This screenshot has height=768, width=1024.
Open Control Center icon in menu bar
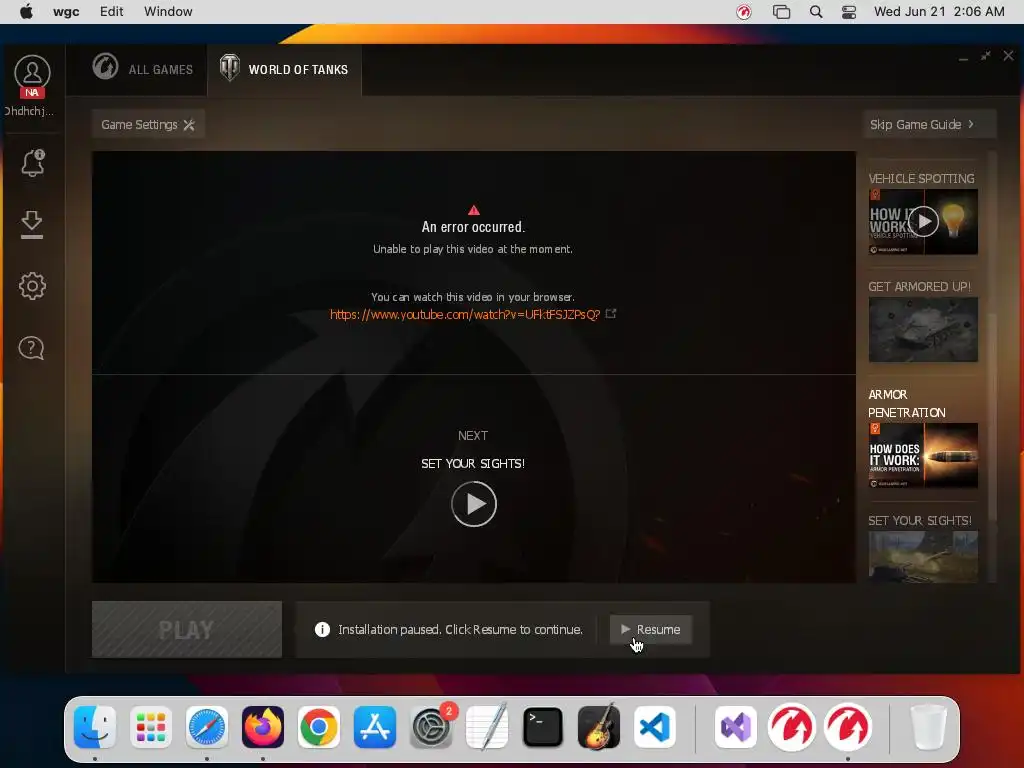tap(849, 12)
